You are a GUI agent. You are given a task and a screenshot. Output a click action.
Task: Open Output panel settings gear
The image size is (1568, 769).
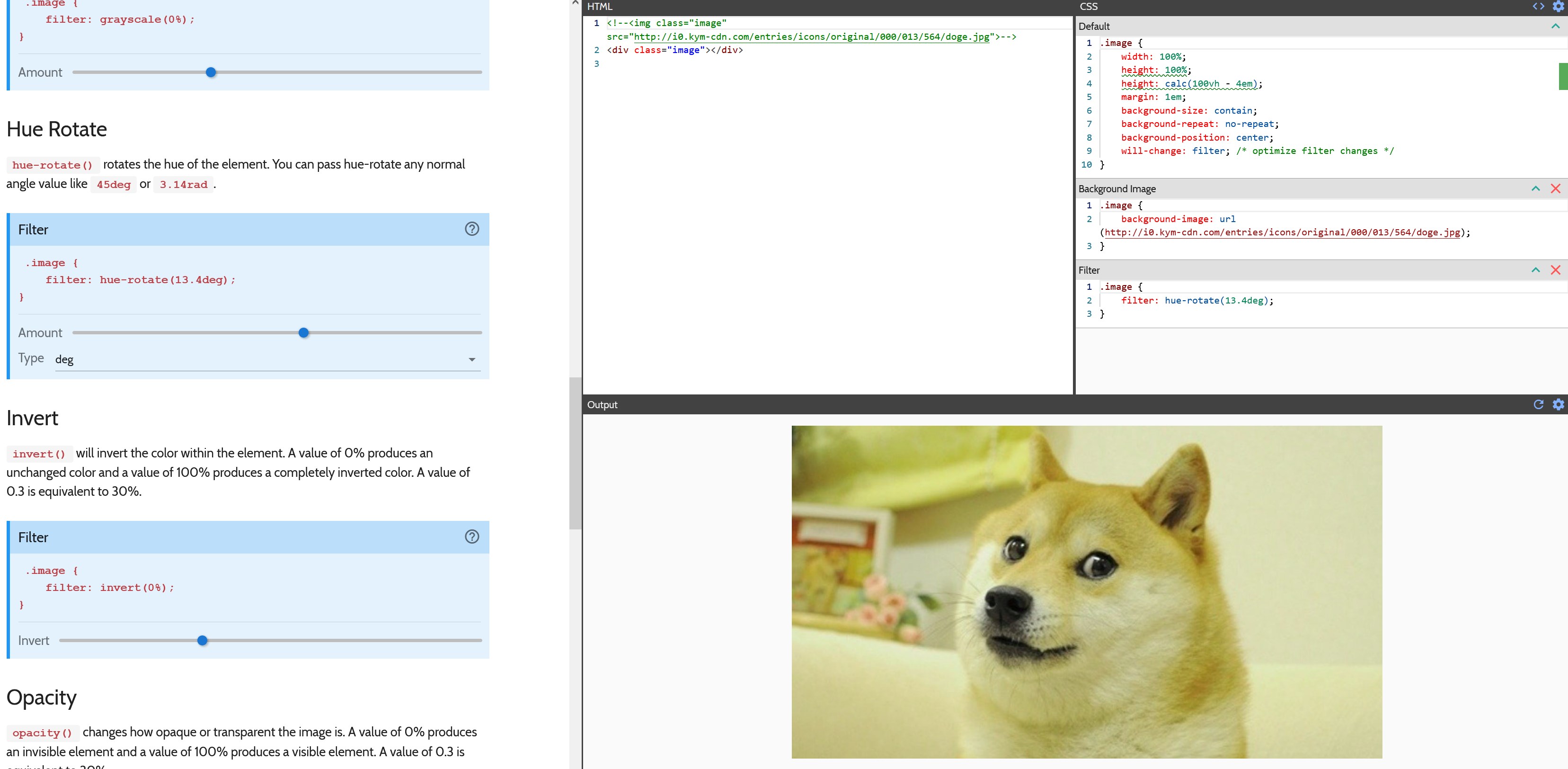point(1558,404)
